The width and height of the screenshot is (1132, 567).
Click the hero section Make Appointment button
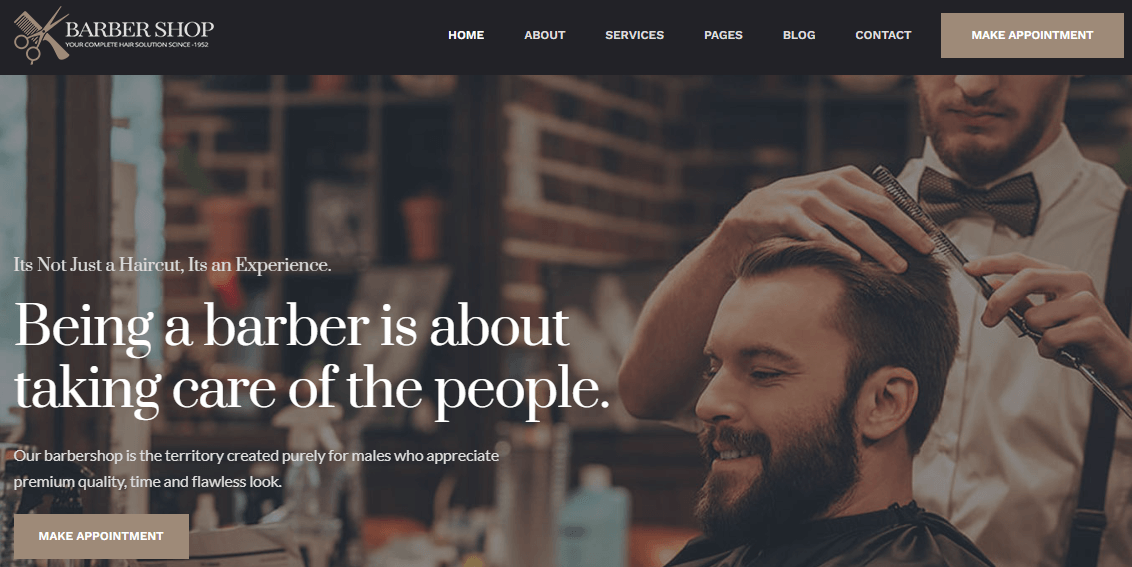[x=101, y=536]
